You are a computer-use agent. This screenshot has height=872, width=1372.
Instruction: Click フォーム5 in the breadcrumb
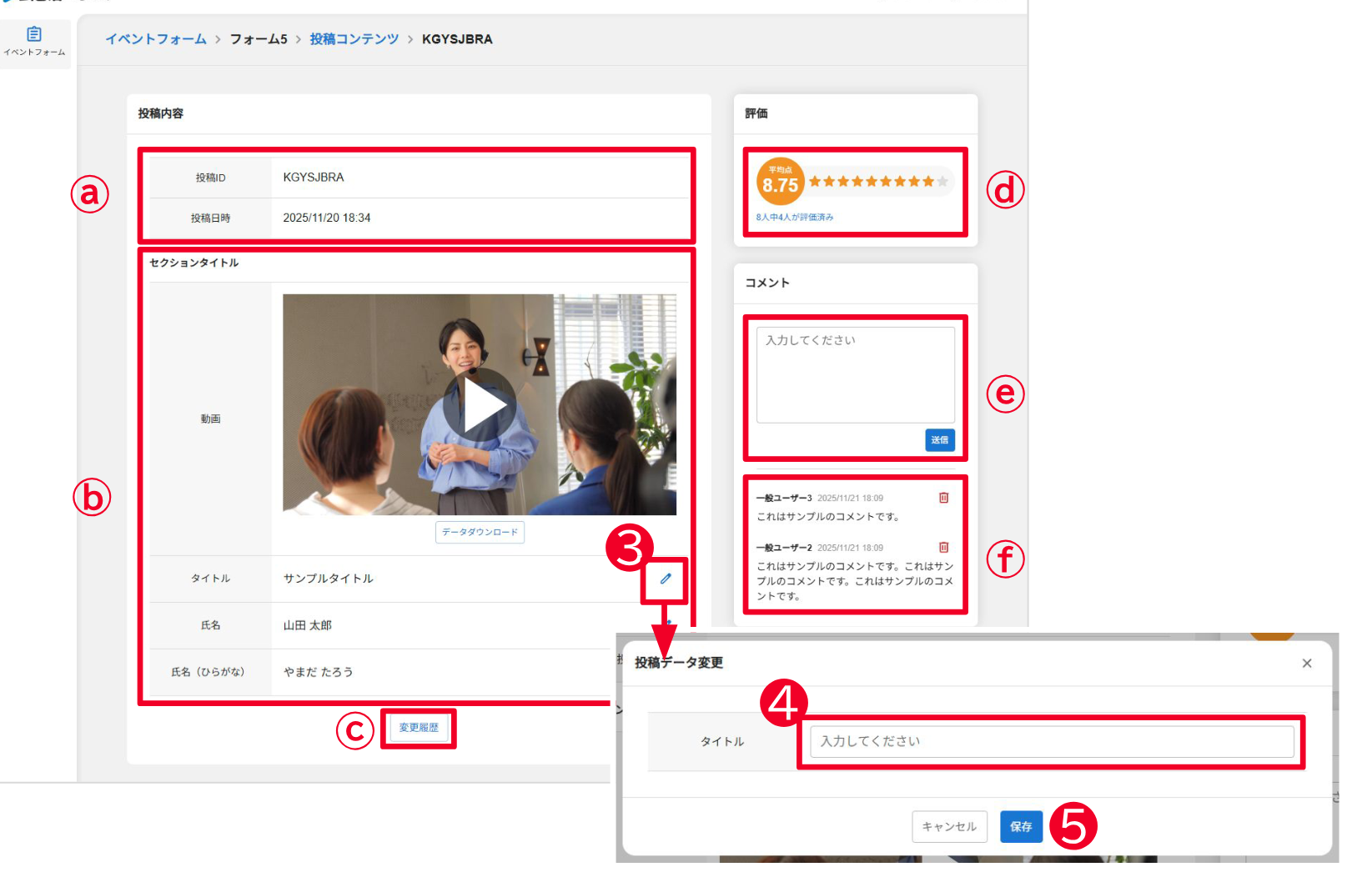coord(259,39)
